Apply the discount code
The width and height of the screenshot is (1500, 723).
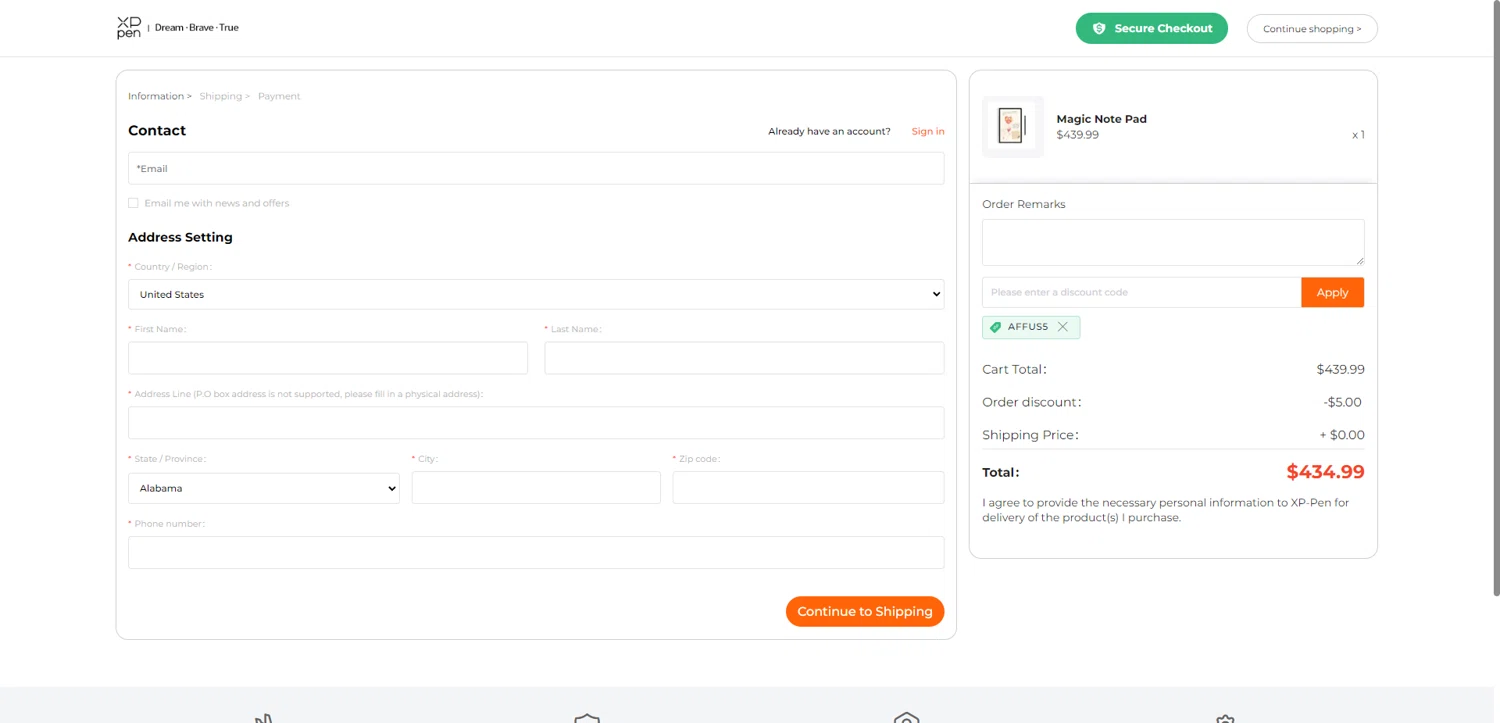click(x=1332, y=292)
